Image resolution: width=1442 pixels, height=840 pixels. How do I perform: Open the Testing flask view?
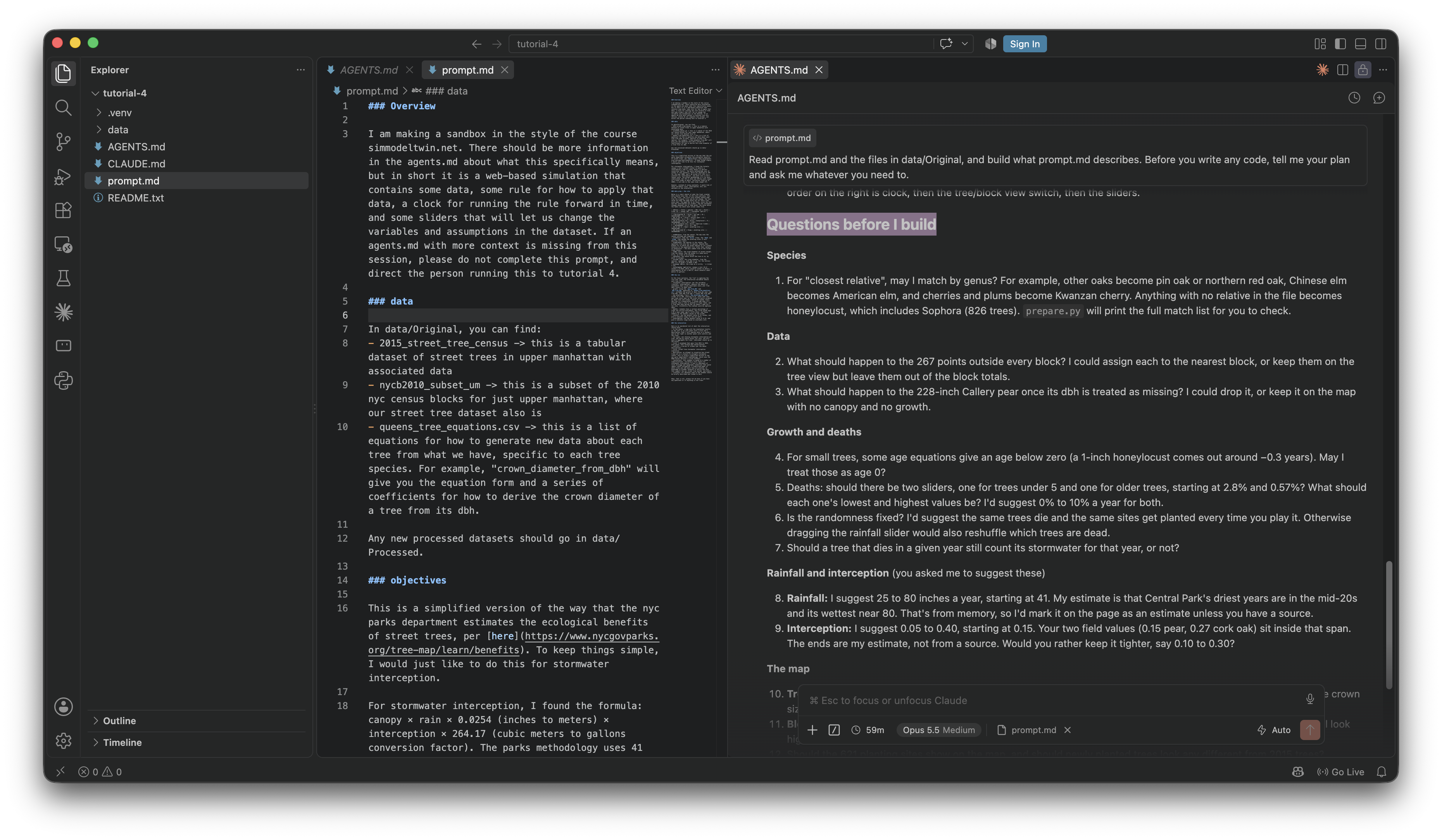pyautogui.click(x=64, y=278)
